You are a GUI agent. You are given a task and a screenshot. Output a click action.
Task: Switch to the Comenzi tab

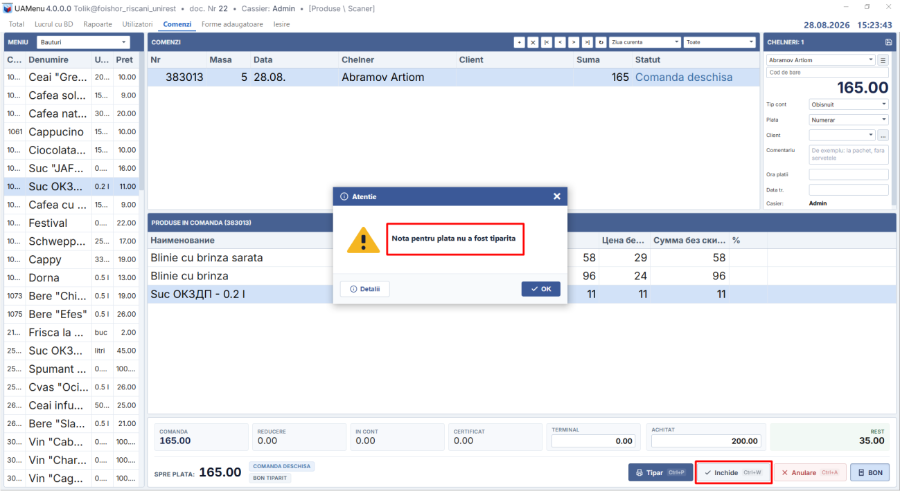click(x=177, y=24)
